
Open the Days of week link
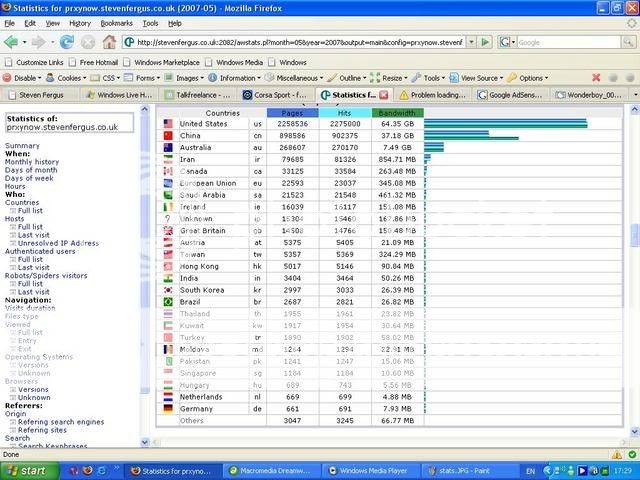point(29,178)
